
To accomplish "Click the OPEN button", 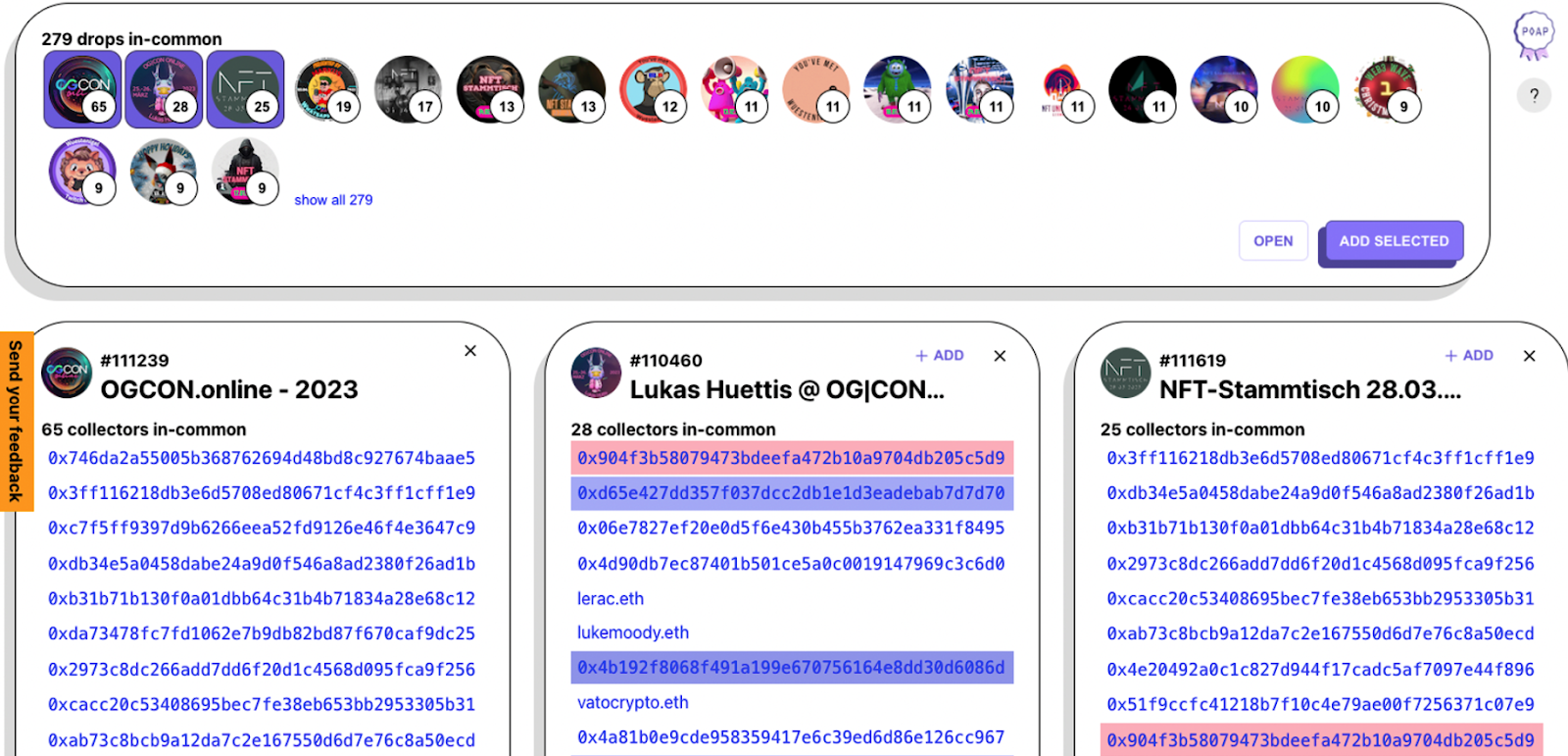I will click(1273, 241).
